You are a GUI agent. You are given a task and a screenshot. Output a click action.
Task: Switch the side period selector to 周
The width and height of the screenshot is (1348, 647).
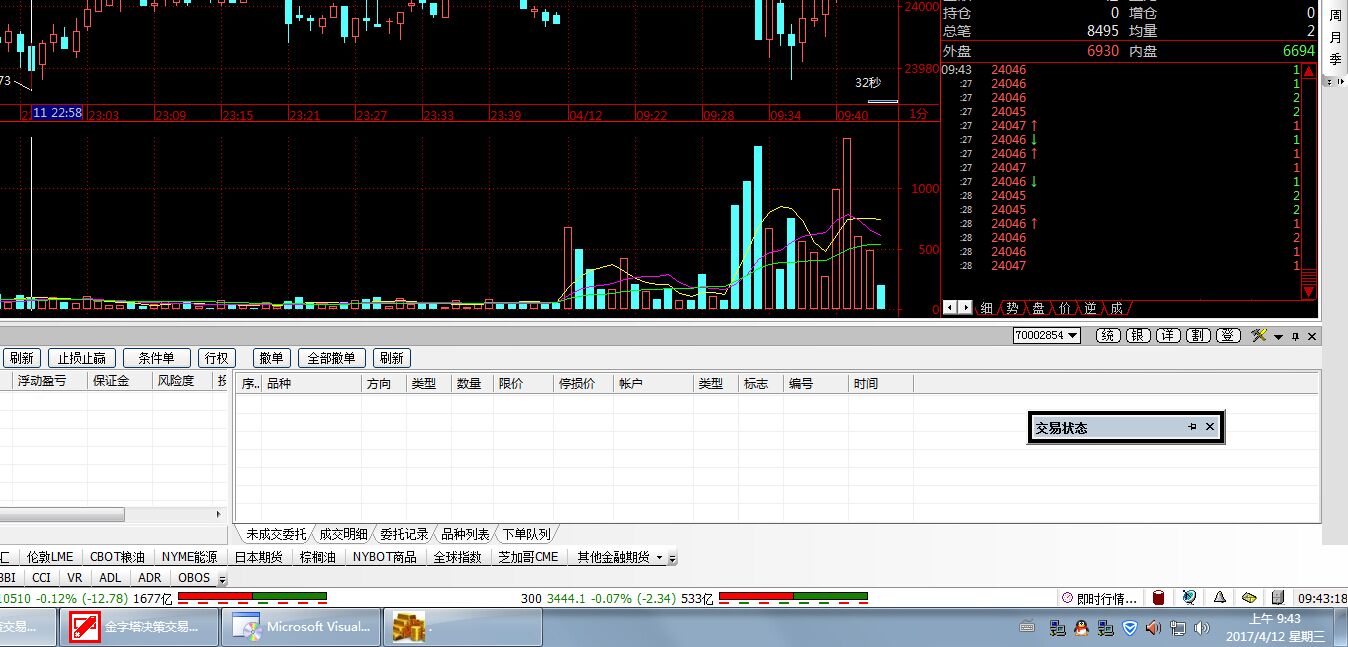click(x=1335, y=16)
